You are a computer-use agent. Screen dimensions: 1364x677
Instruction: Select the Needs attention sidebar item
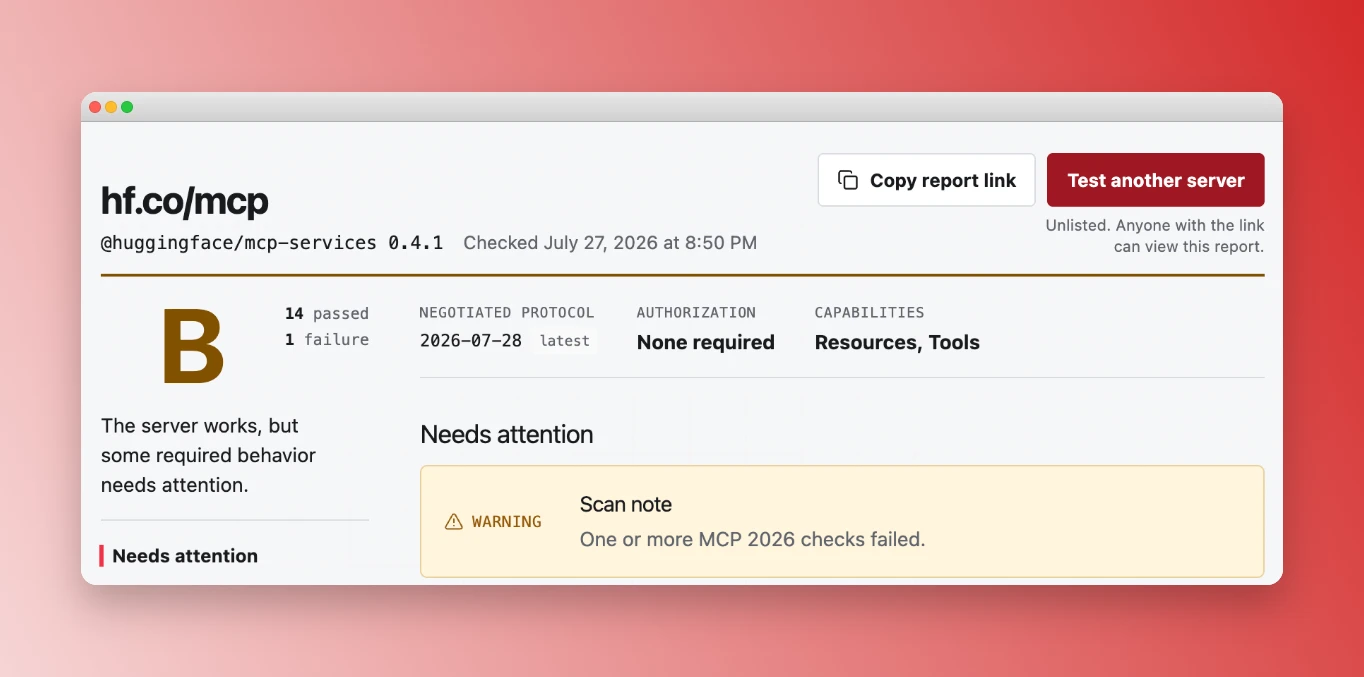[x=185, y=556]
